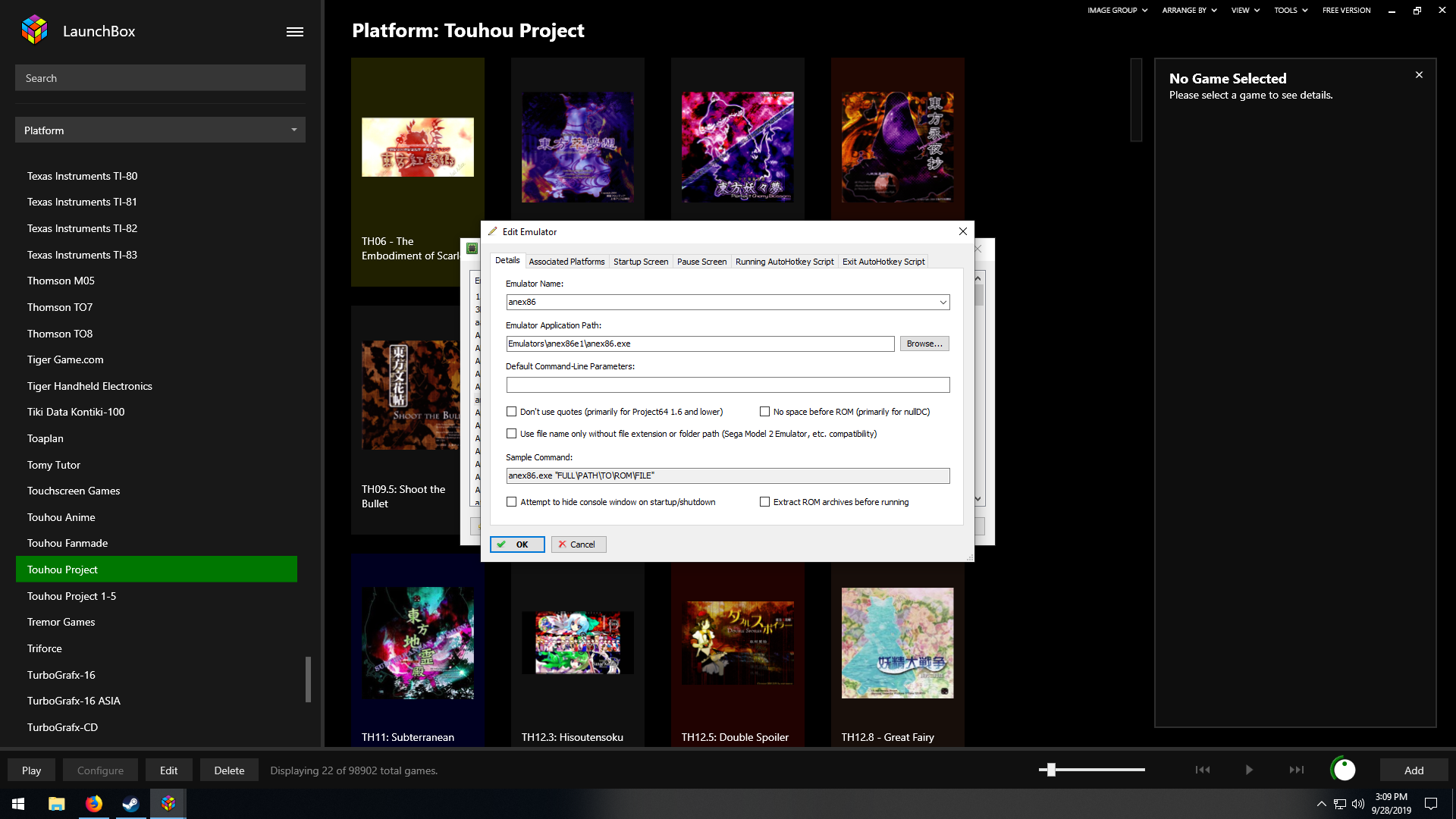Click the Add button
This screenshot has height=819, width=1456.
point(1414,770)
